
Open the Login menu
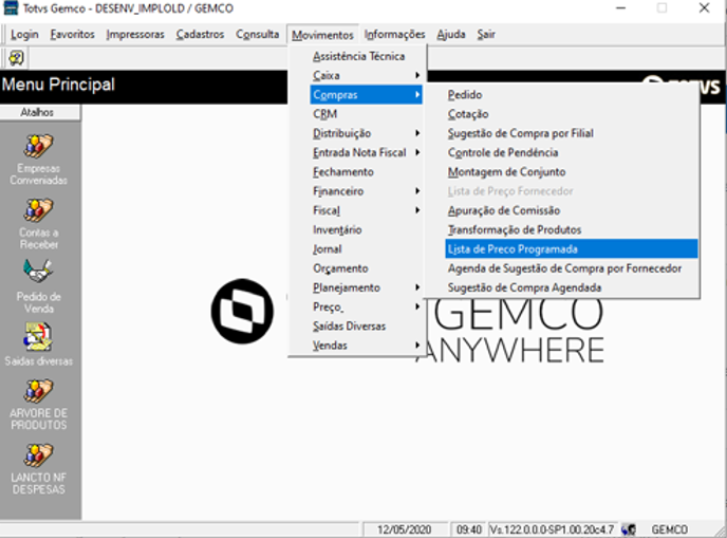pos(25,34)
